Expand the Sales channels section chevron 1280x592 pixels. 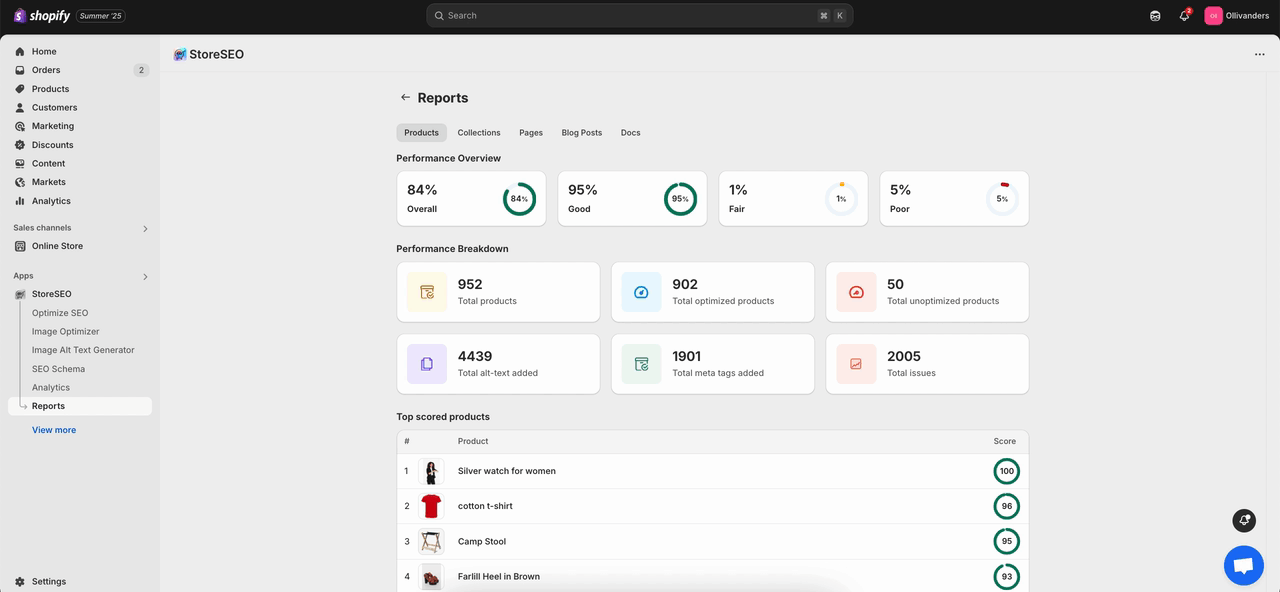pos(145,229)
